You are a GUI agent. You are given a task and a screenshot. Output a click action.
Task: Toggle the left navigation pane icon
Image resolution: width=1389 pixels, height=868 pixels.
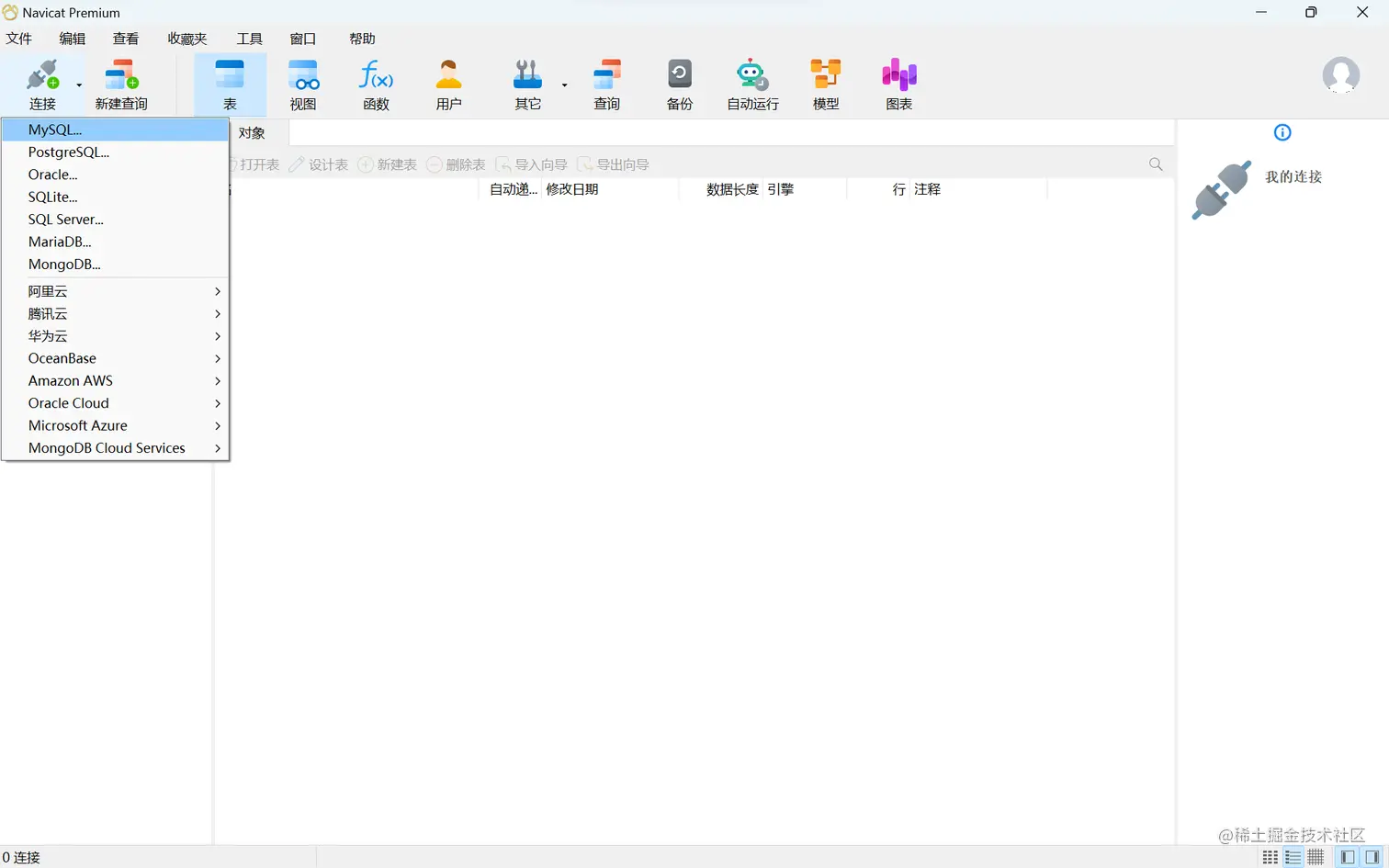click(x=1348, y=857)
